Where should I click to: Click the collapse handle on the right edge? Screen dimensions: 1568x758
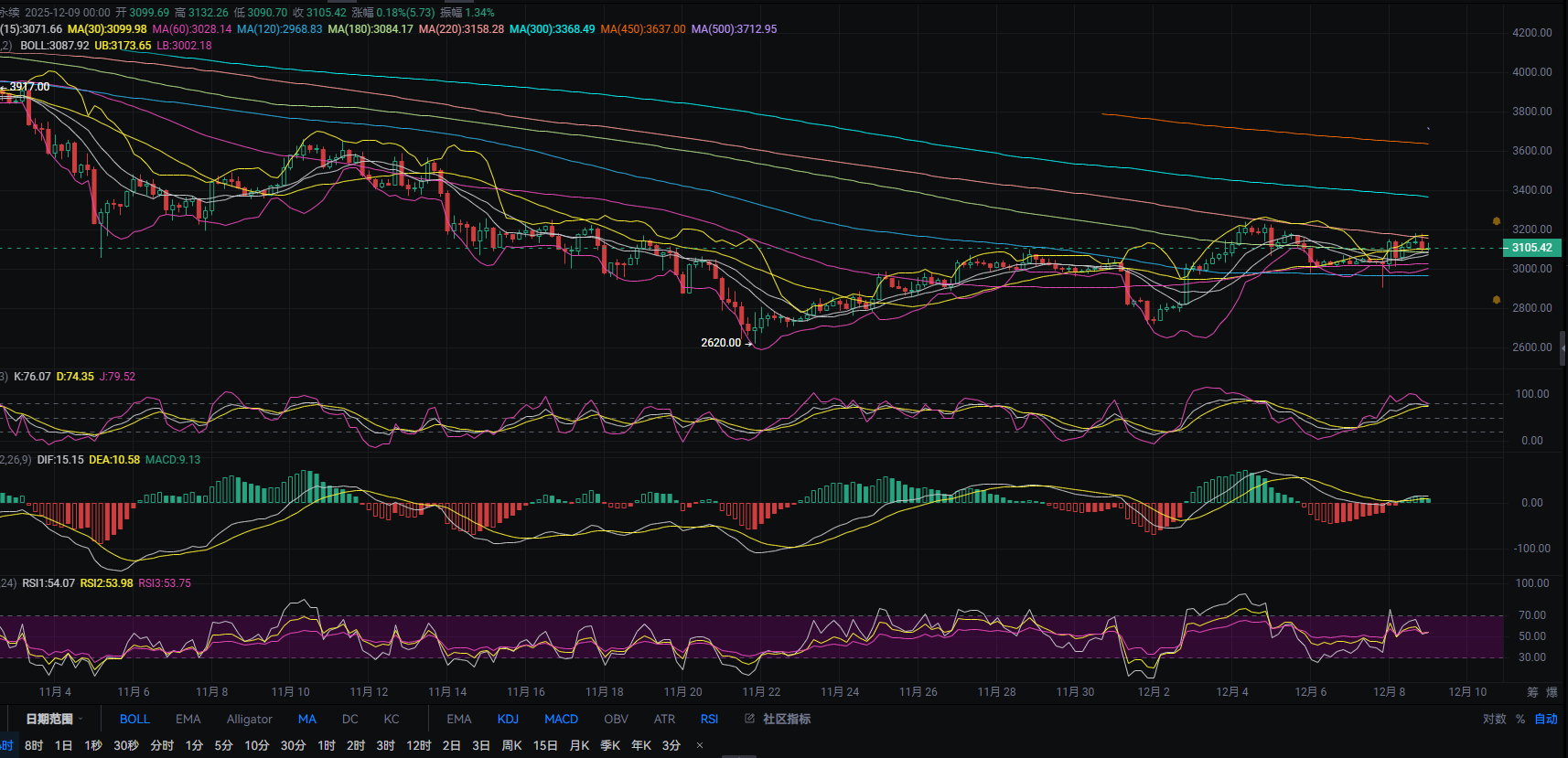coord(1563,347)
